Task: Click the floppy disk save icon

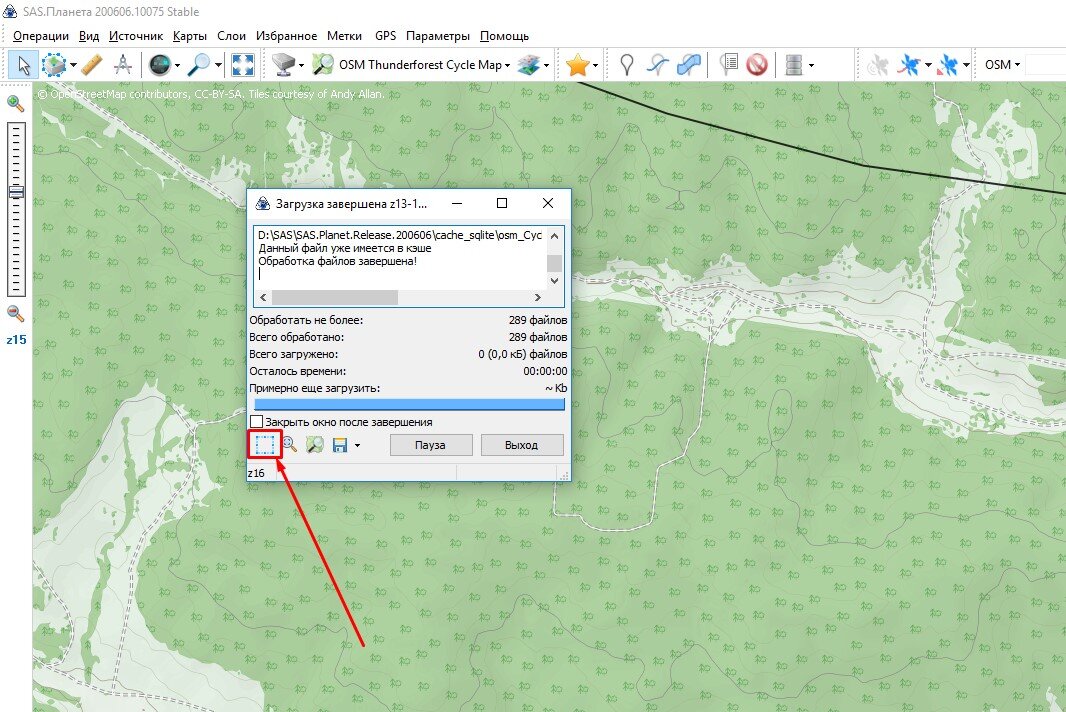Action: [x=340, y=445]
